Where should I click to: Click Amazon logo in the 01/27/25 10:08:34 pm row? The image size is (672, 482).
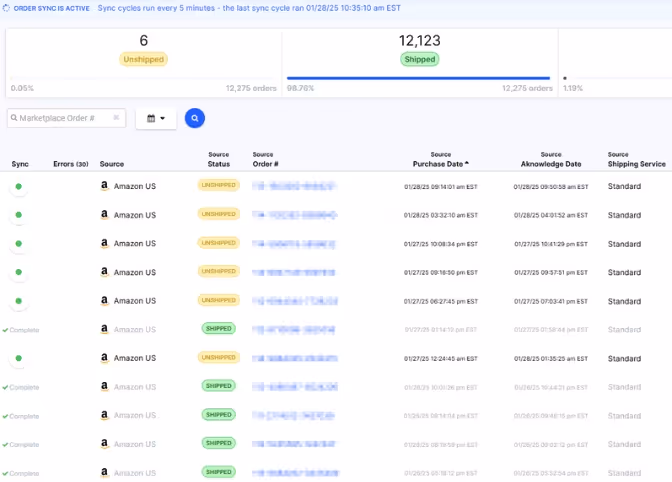[x=104, y=243]
